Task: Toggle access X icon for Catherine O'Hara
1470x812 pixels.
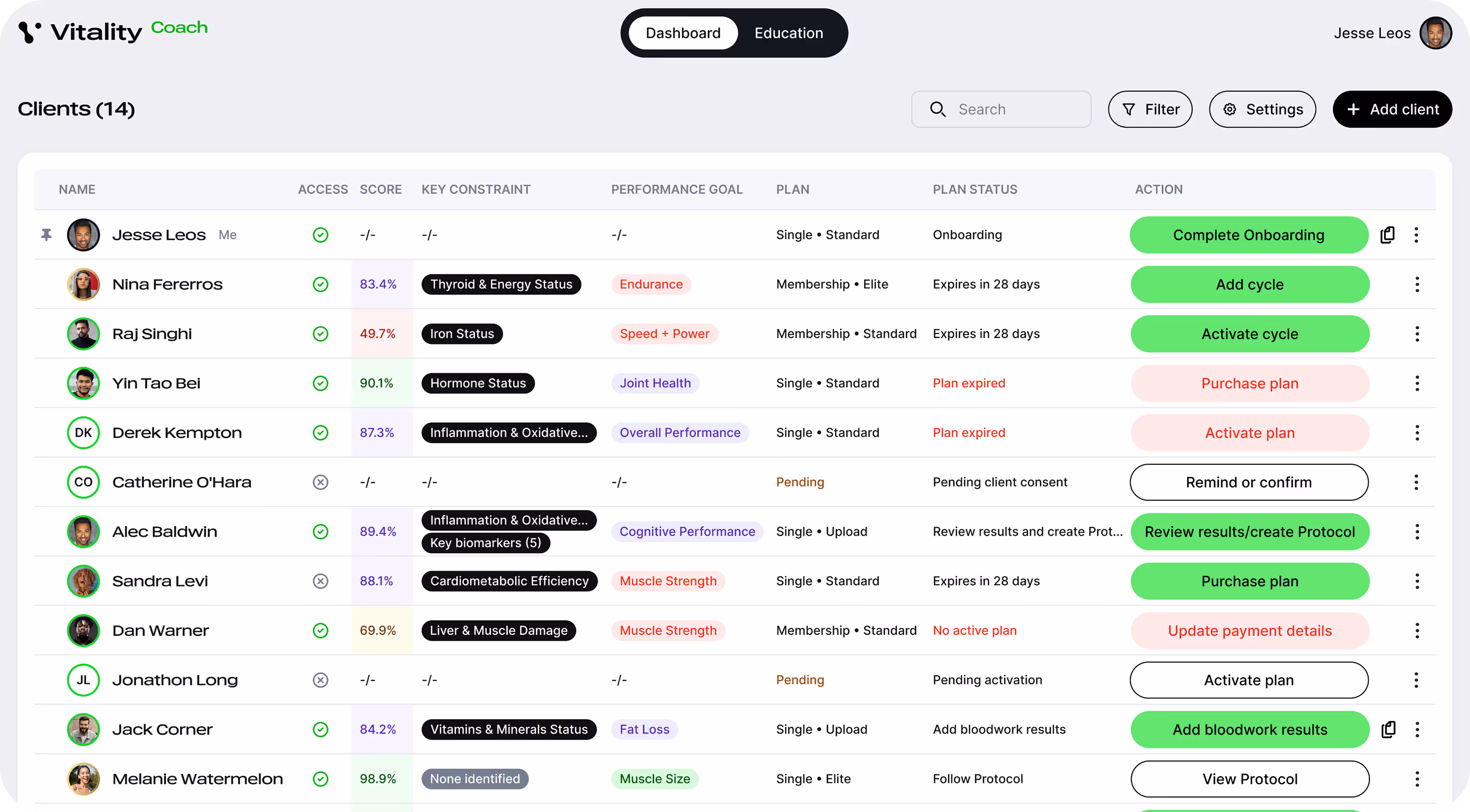Action: click(321, 482)
